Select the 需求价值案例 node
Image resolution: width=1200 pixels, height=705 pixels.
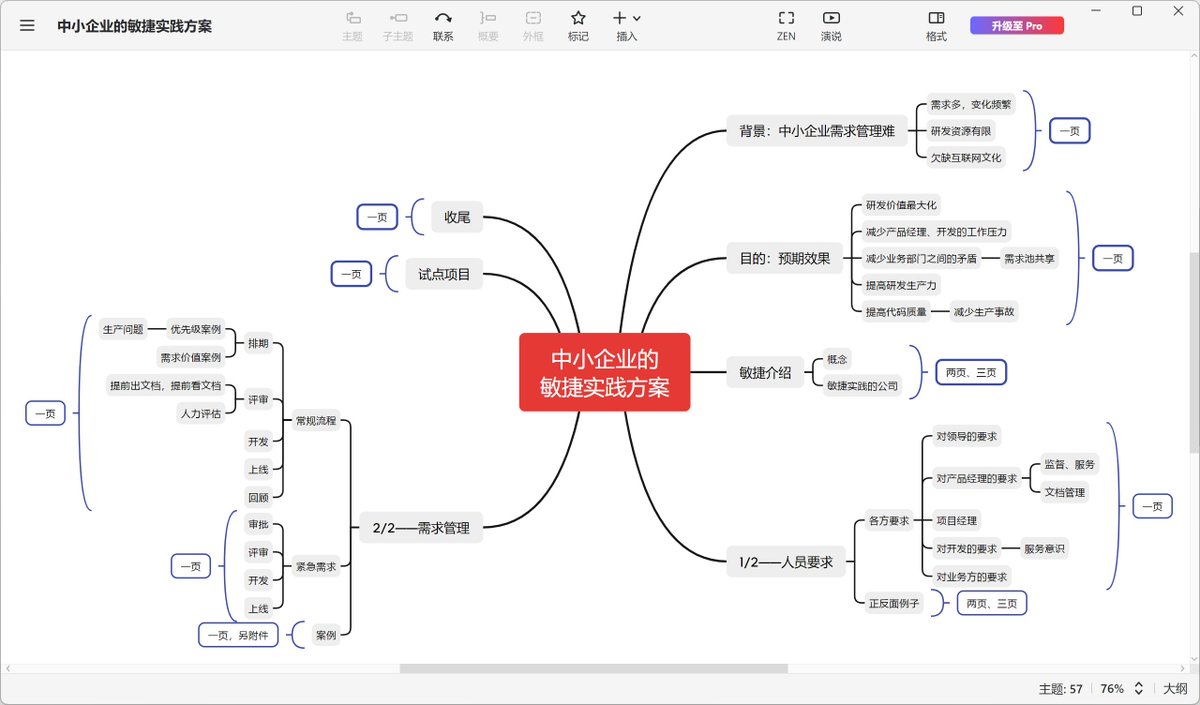coord(190,357)
